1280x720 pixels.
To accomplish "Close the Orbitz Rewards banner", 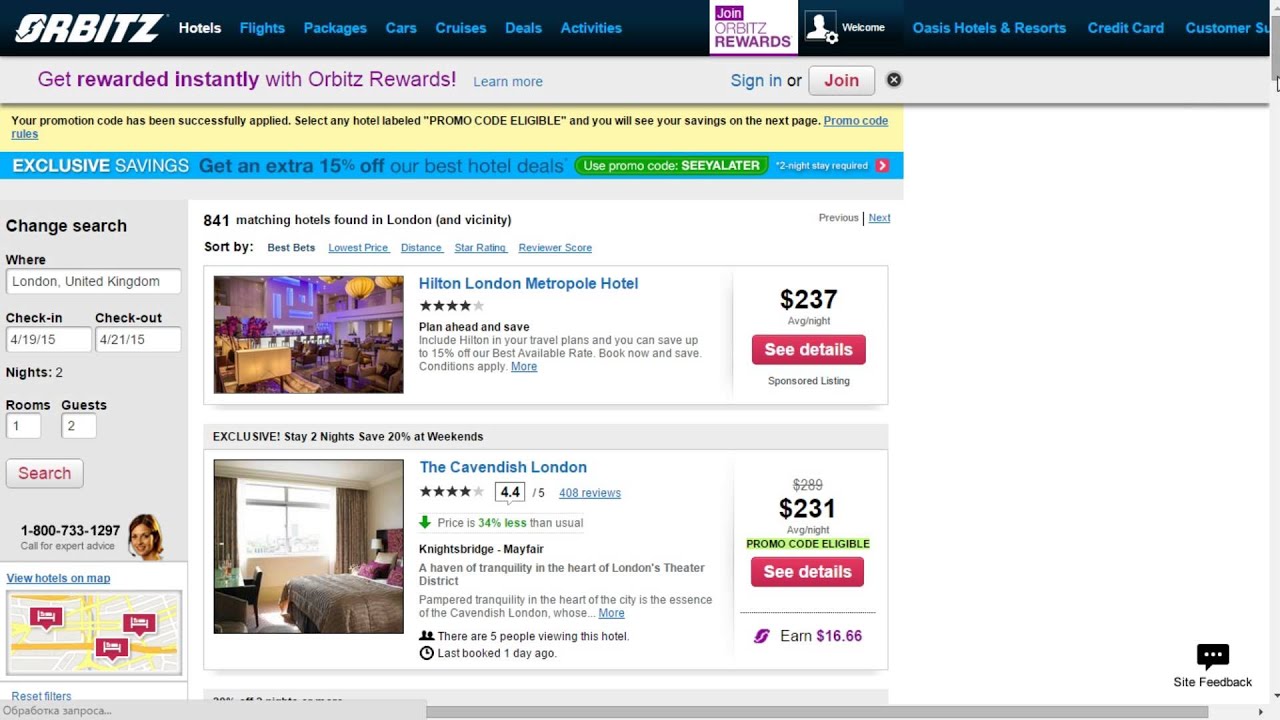I will click(x=894, y=80).
